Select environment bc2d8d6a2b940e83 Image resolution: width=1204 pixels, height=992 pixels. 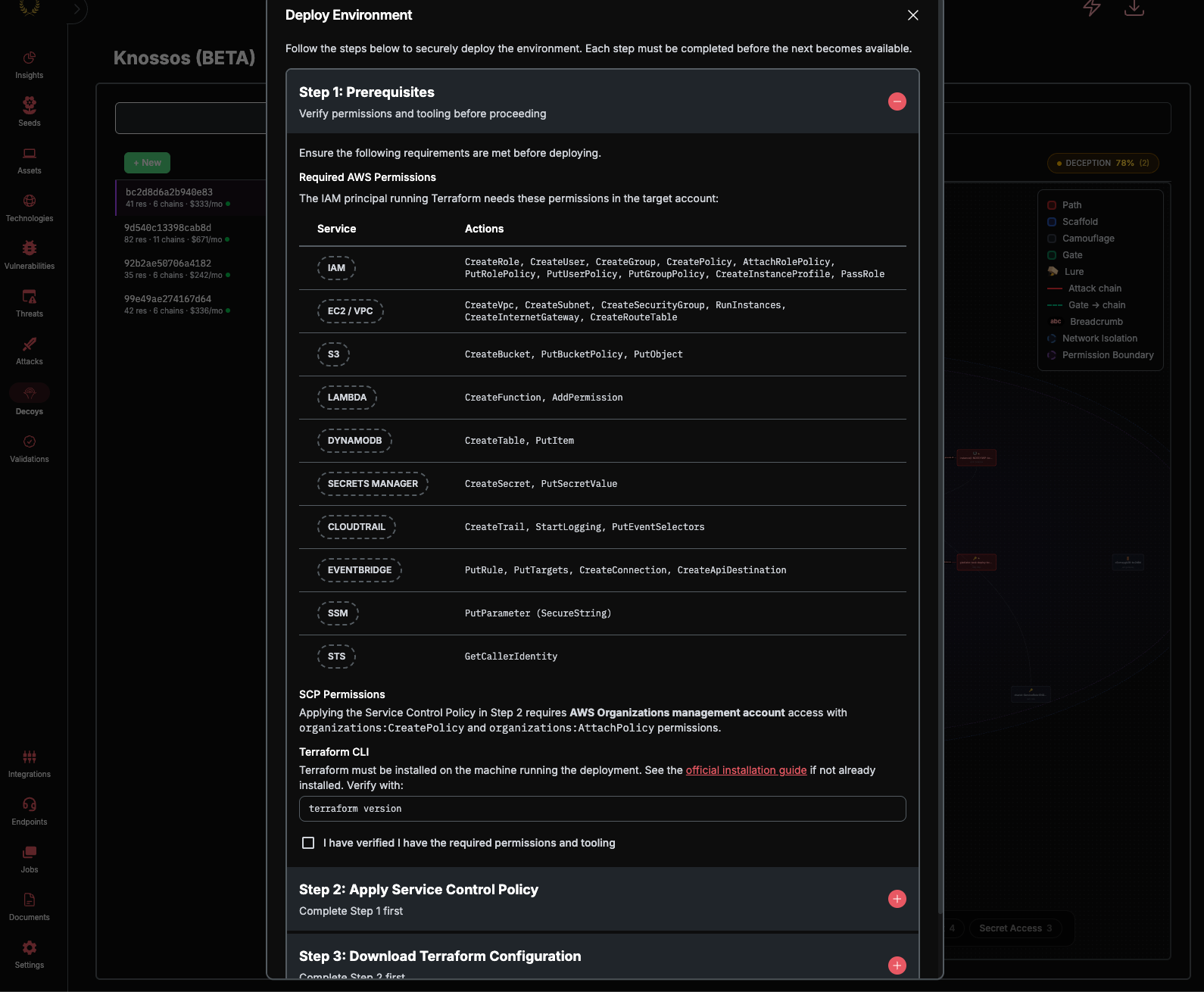point(190,198)
